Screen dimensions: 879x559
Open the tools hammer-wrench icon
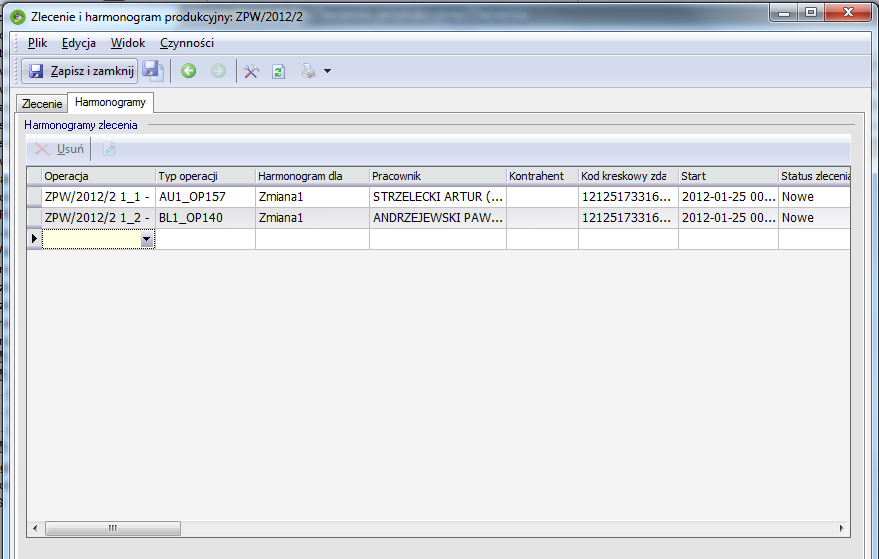point(251,71)
